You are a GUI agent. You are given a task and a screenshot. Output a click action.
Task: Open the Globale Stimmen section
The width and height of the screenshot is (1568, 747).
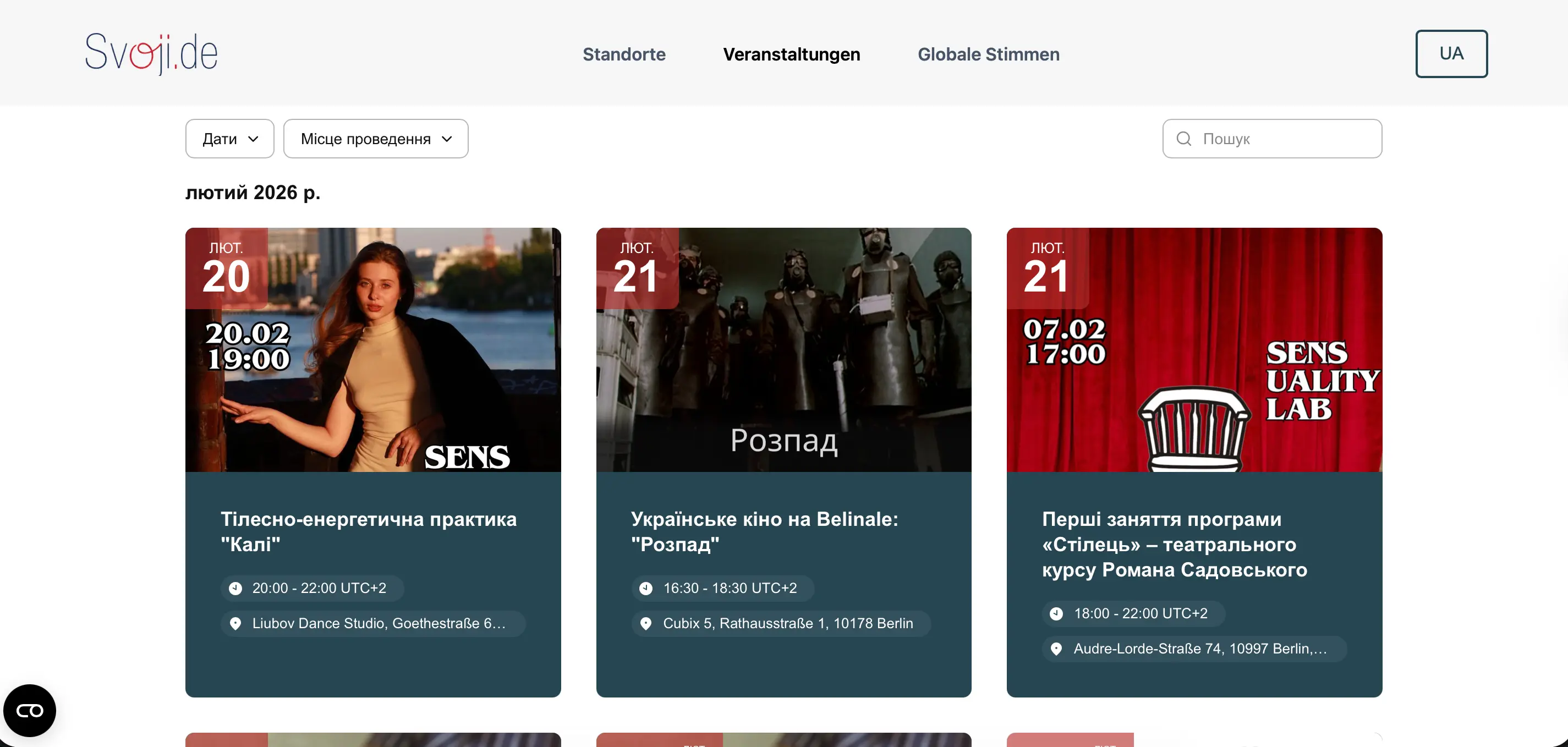(x=988, y=54)
